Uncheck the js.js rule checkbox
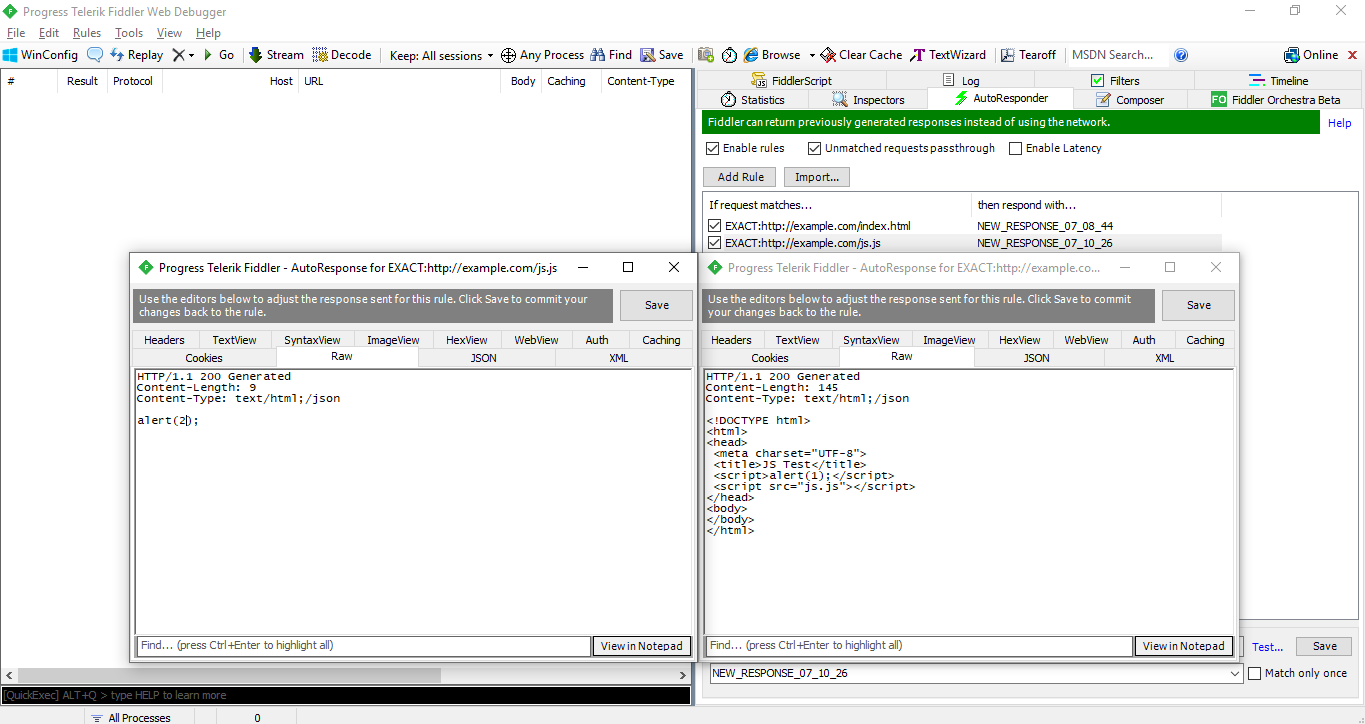The image size is (1365, 724). click(714, 243)
